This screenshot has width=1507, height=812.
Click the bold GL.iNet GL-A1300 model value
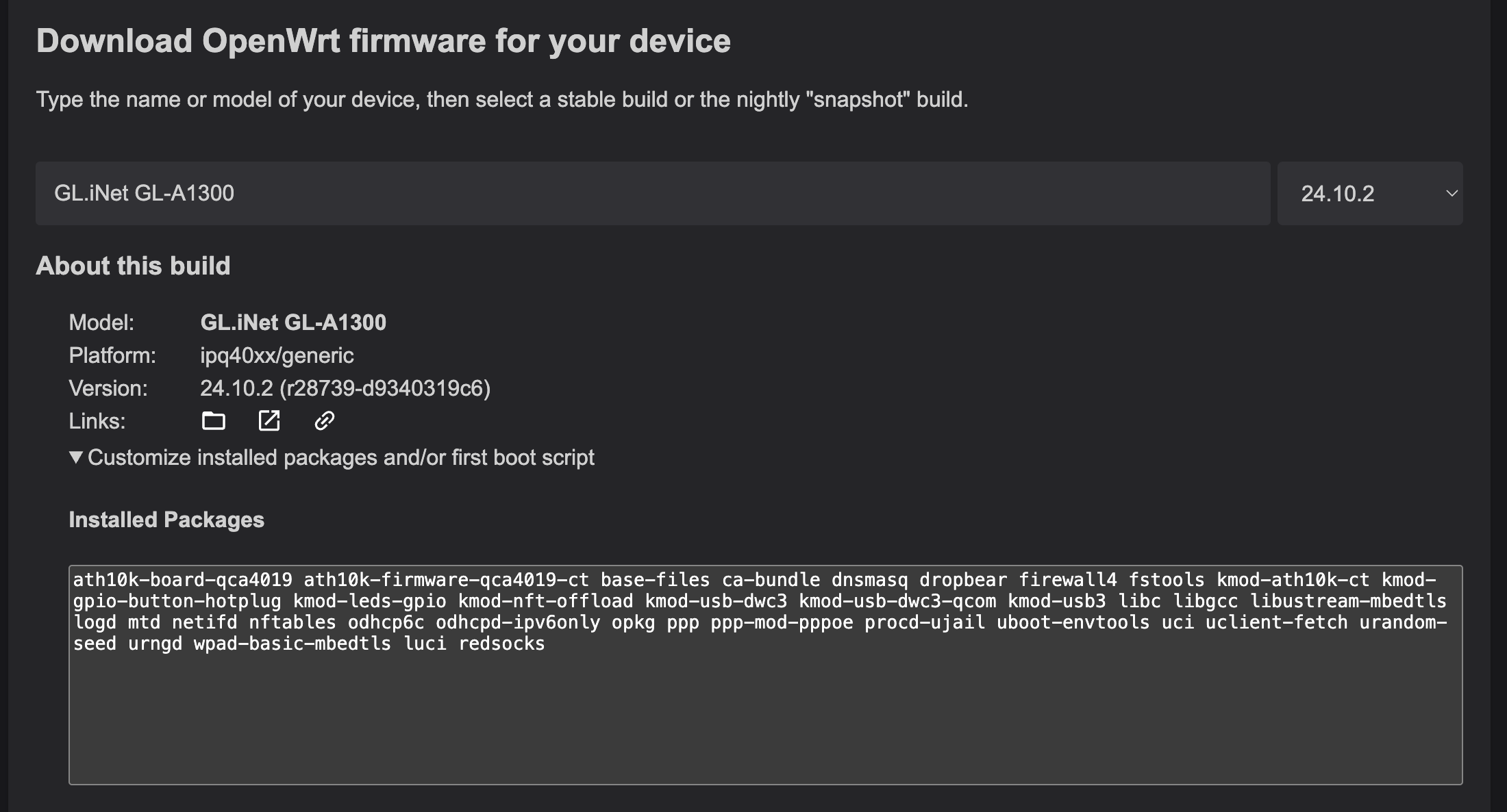pyautogui.click(x=293, y=322)
